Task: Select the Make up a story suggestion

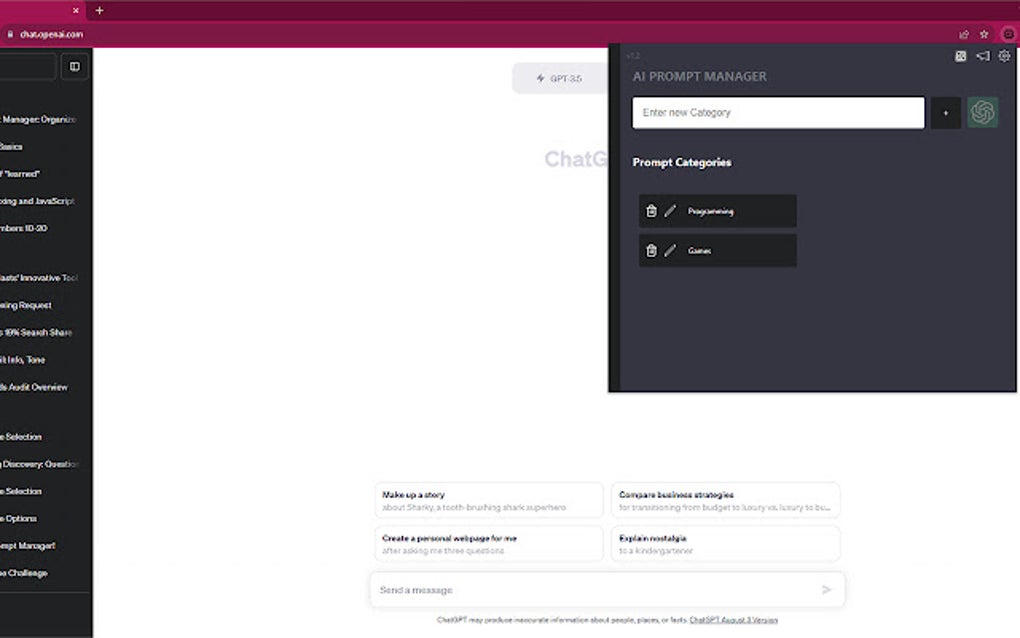Action: 488,500
